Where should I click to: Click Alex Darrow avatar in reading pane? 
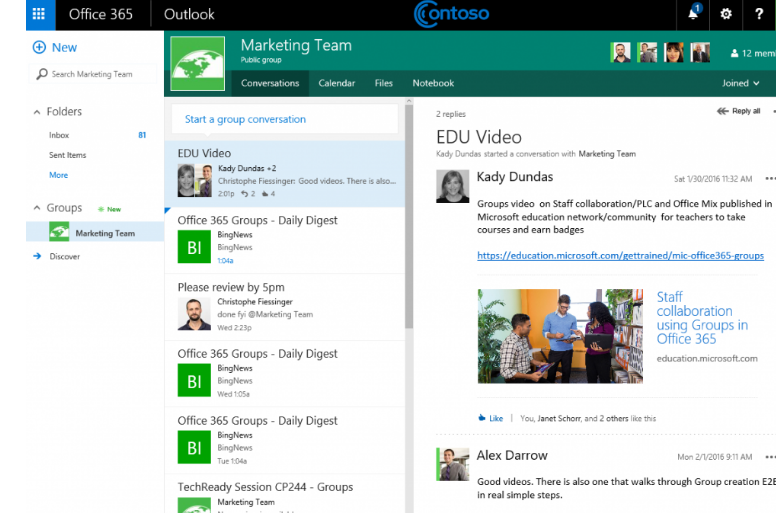coord(452,465)
